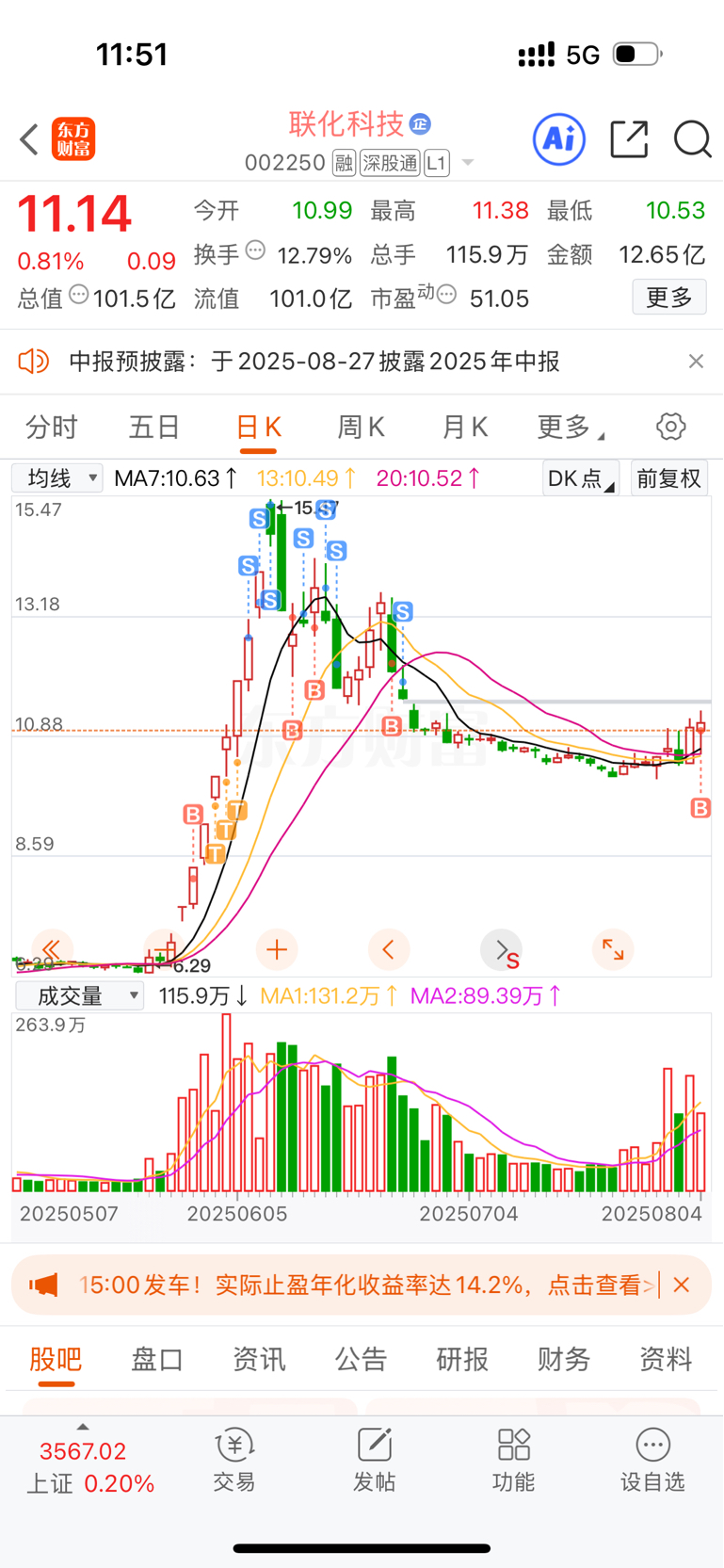Switch to 盘口 tab
The height and width of the screenshot is (1568, 724).
[157, 1359]
